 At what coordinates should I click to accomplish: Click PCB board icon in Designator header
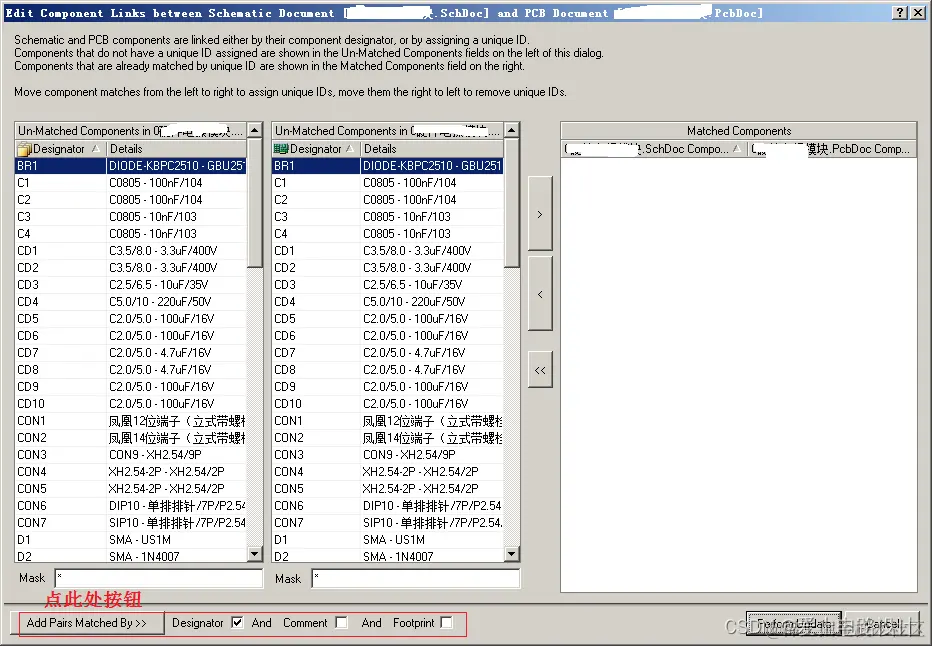pos(281,149)
